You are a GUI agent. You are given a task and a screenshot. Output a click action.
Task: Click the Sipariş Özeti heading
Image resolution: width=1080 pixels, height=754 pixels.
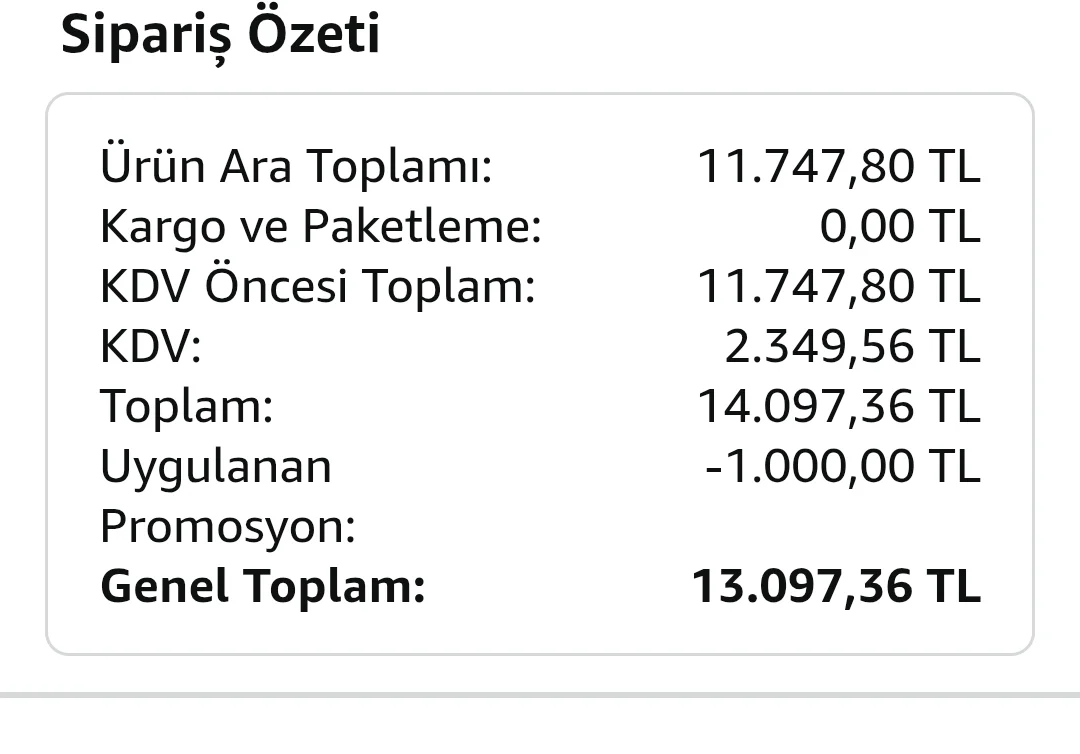click(220, 35)
